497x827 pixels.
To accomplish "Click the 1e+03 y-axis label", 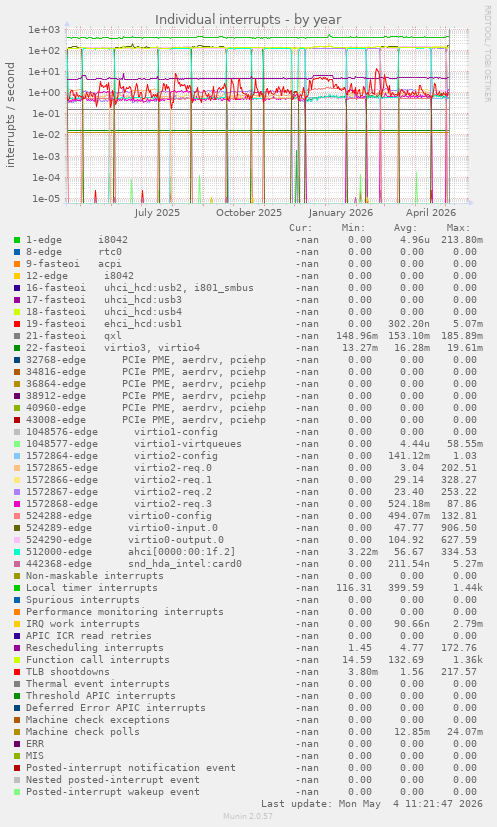I will (45, 30).
